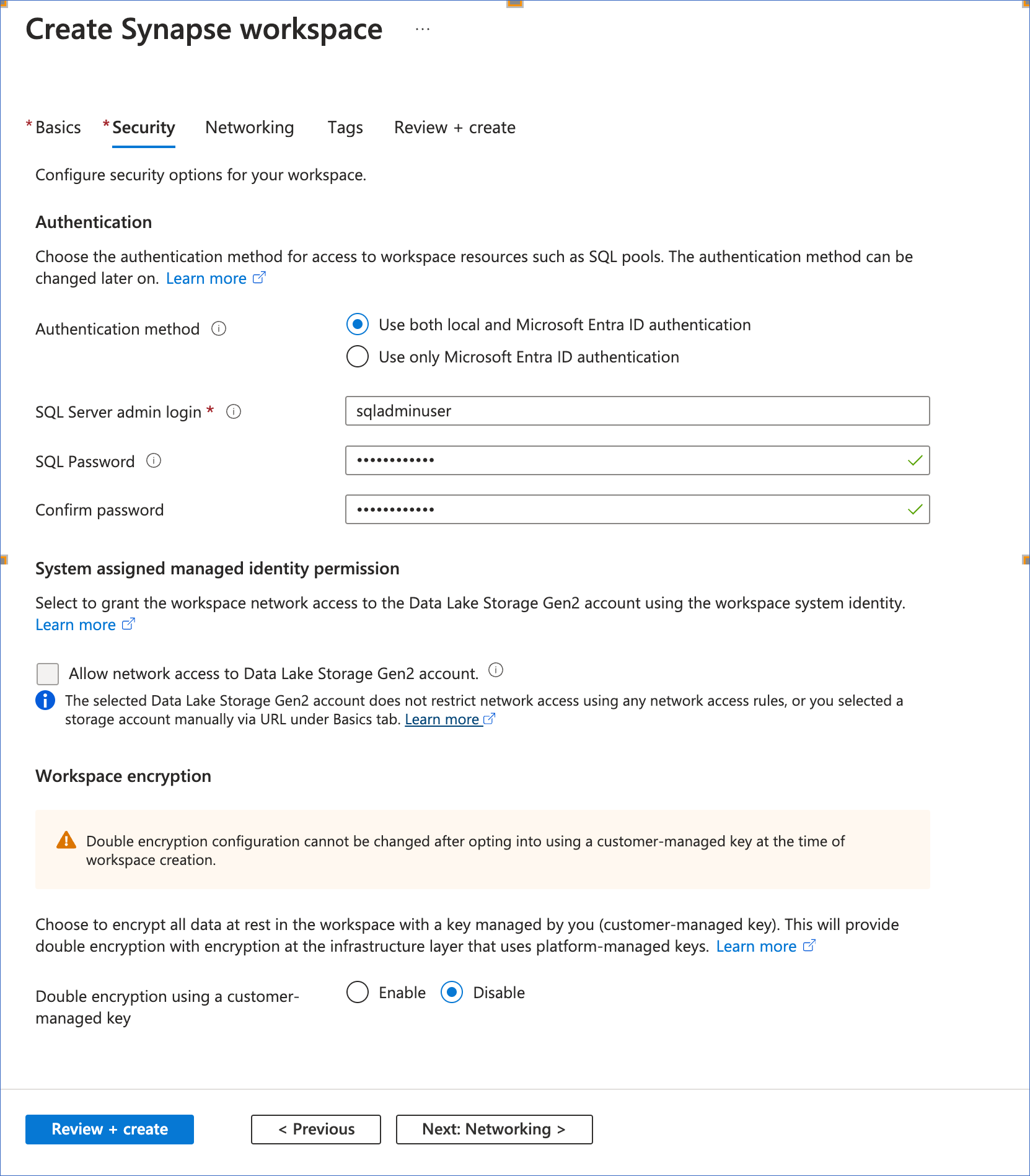Click the blue Review + create button
Viewport: 1030px width, 1176px height.
(110, 1129)
